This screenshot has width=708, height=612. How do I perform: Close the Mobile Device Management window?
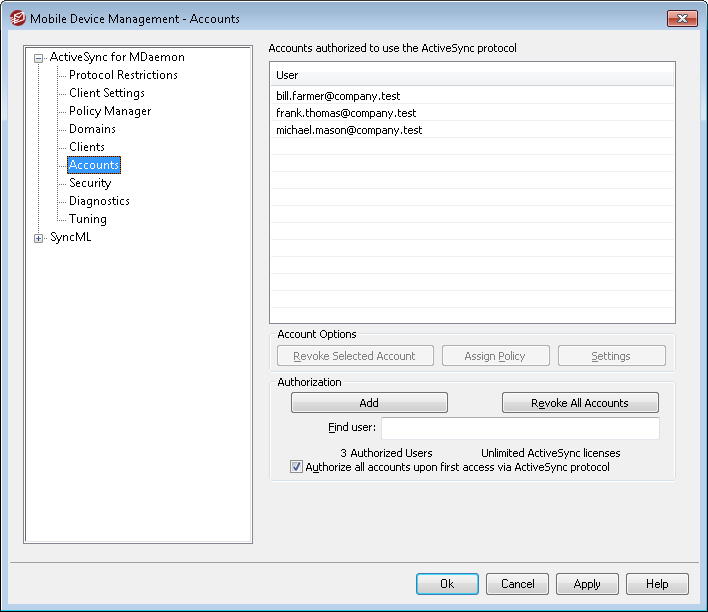682,19
